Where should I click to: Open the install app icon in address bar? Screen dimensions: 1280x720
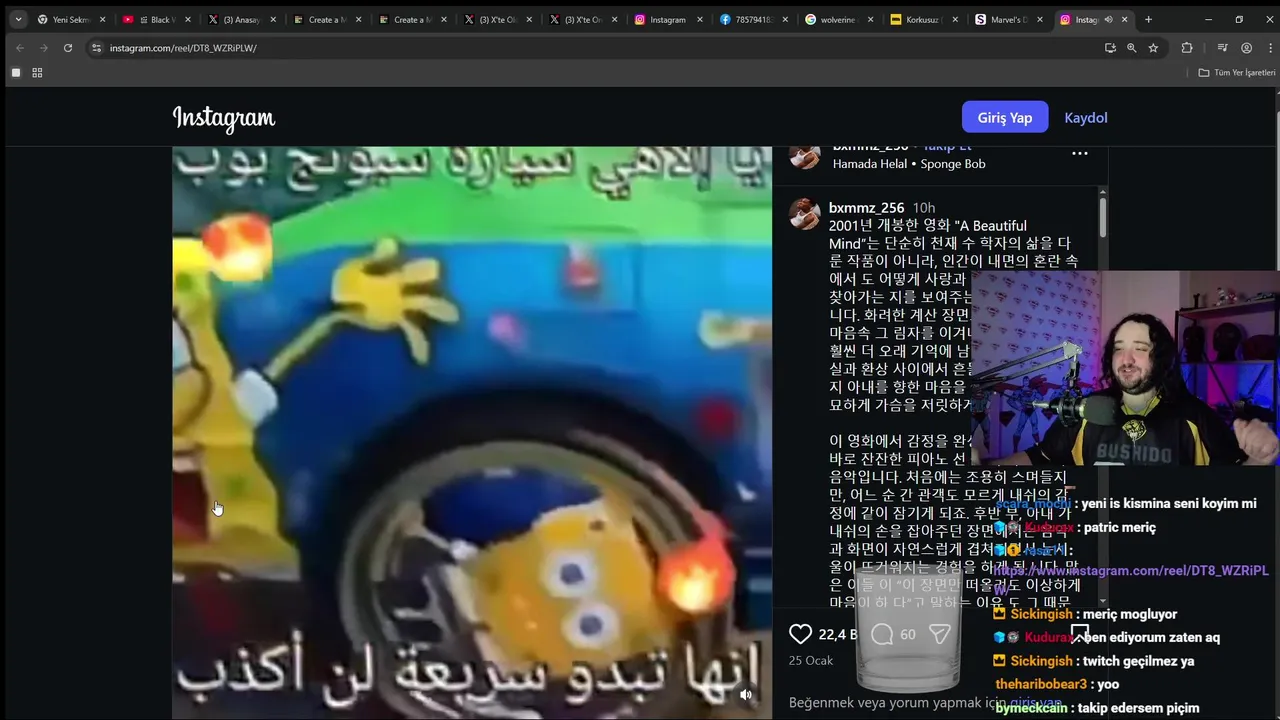tap(1110, 47)
